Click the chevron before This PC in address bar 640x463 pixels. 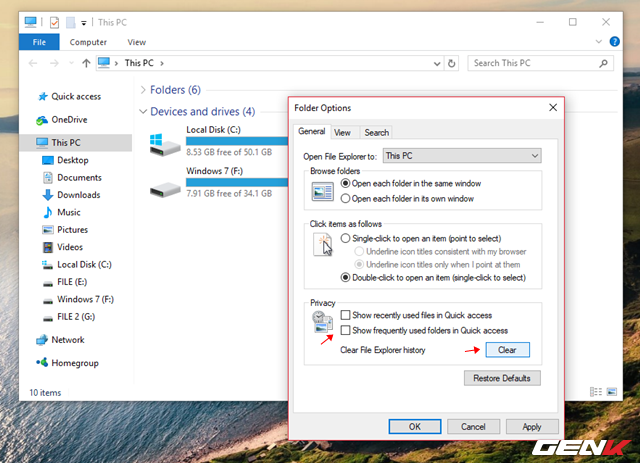pos(116,63)
